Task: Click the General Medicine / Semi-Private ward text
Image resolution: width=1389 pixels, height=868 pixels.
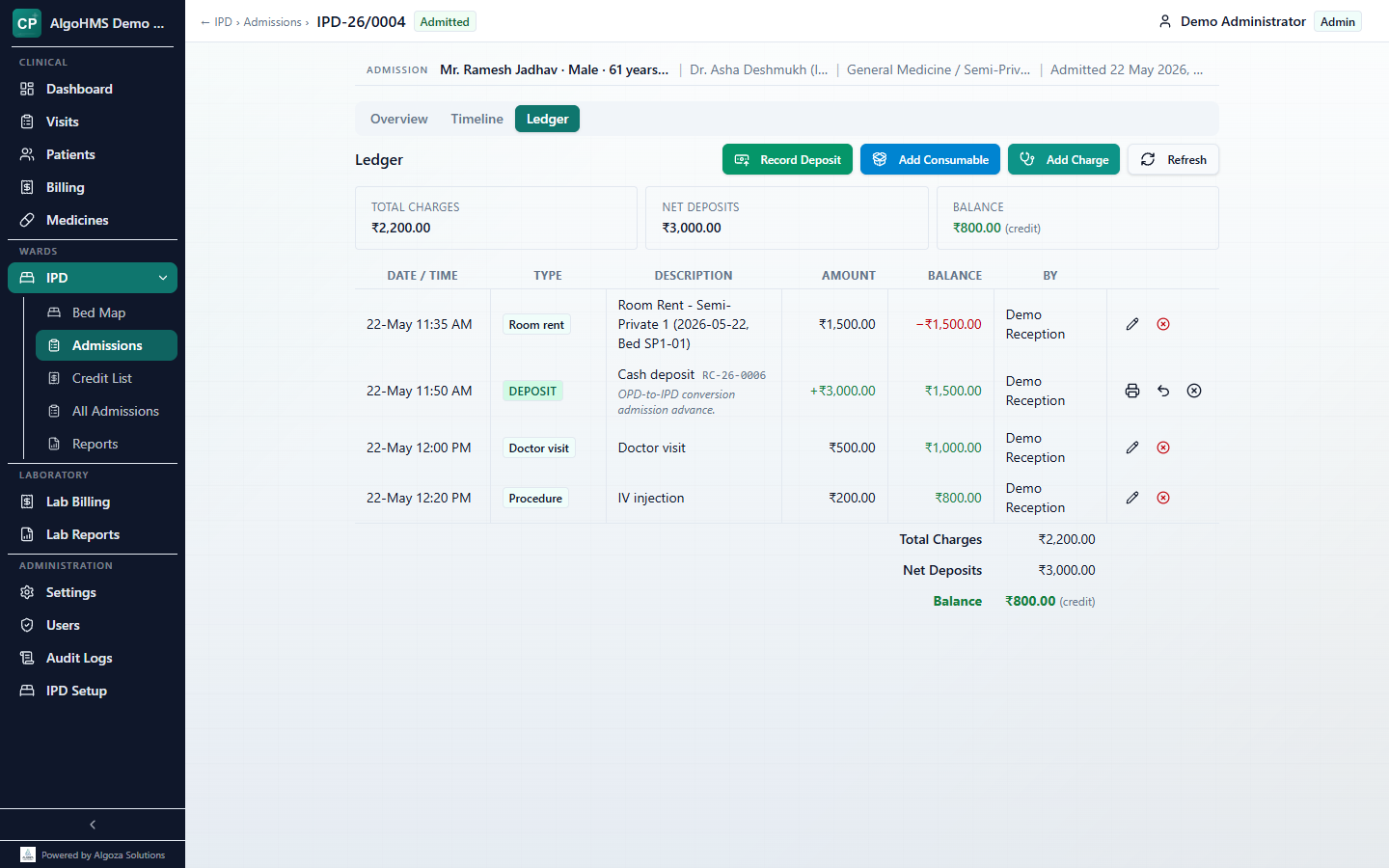Action: [939, 69]
